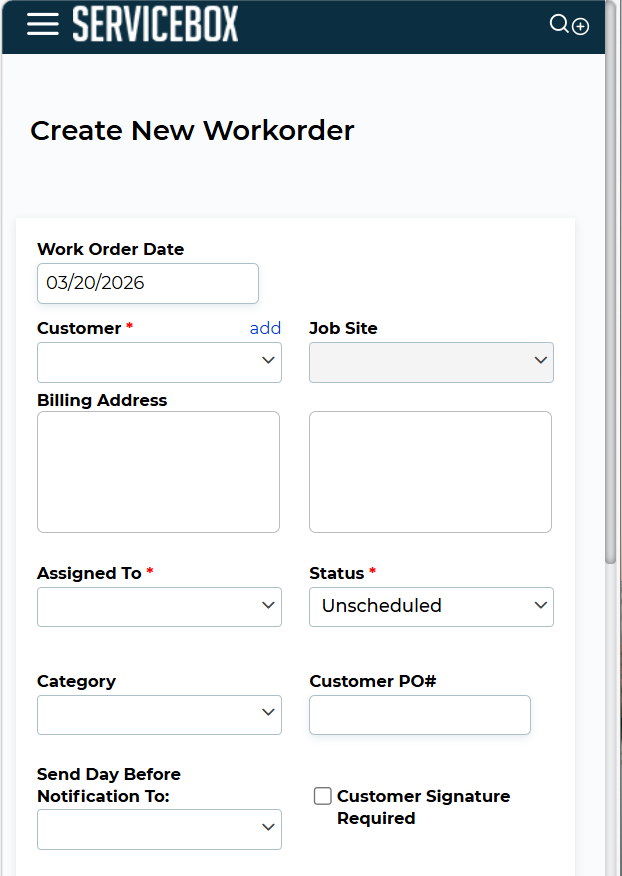Focus the Customer PO# input field
The width and height of the screenshot is (622, 876).
pyautogui.click(x=420, y=715)
